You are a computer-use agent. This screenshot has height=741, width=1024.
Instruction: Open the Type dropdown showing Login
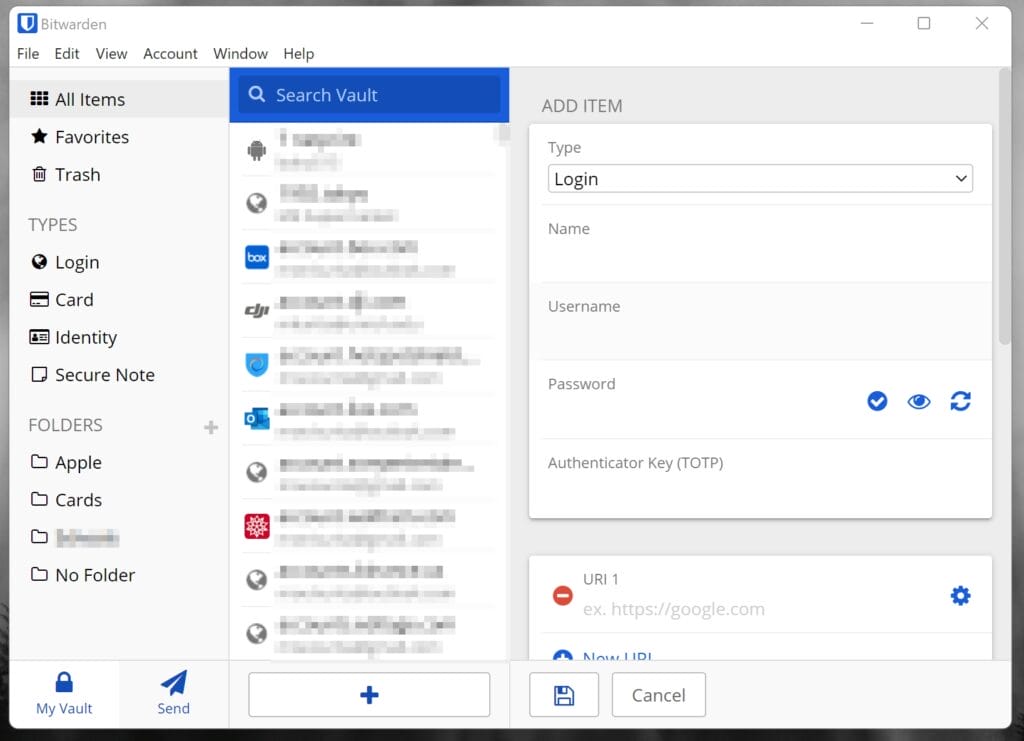coord(760,179)
